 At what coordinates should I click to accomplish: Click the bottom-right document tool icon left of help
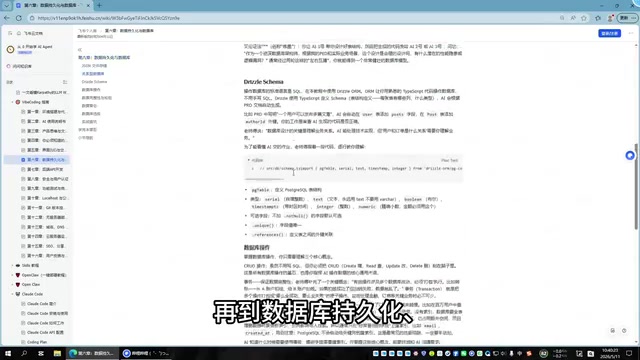point(613,331)
